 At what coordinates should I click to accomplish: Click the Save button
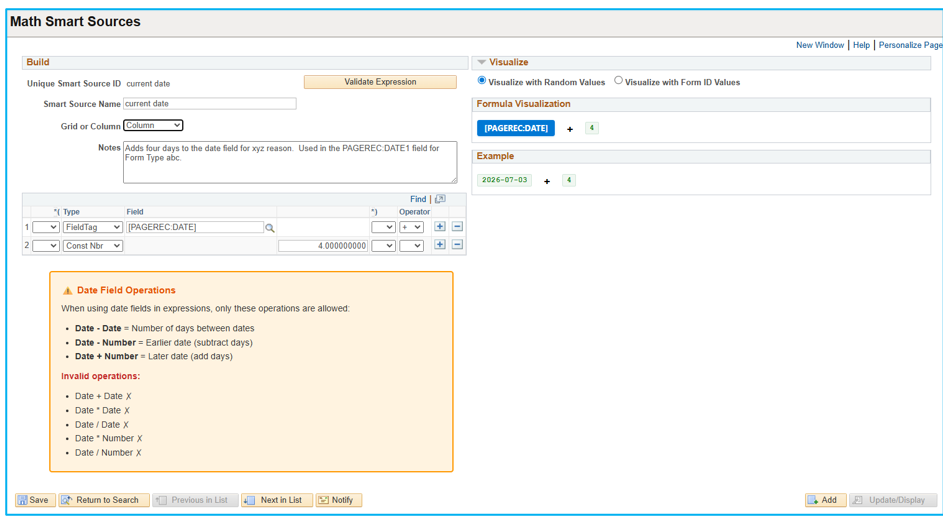click(35, 500)
